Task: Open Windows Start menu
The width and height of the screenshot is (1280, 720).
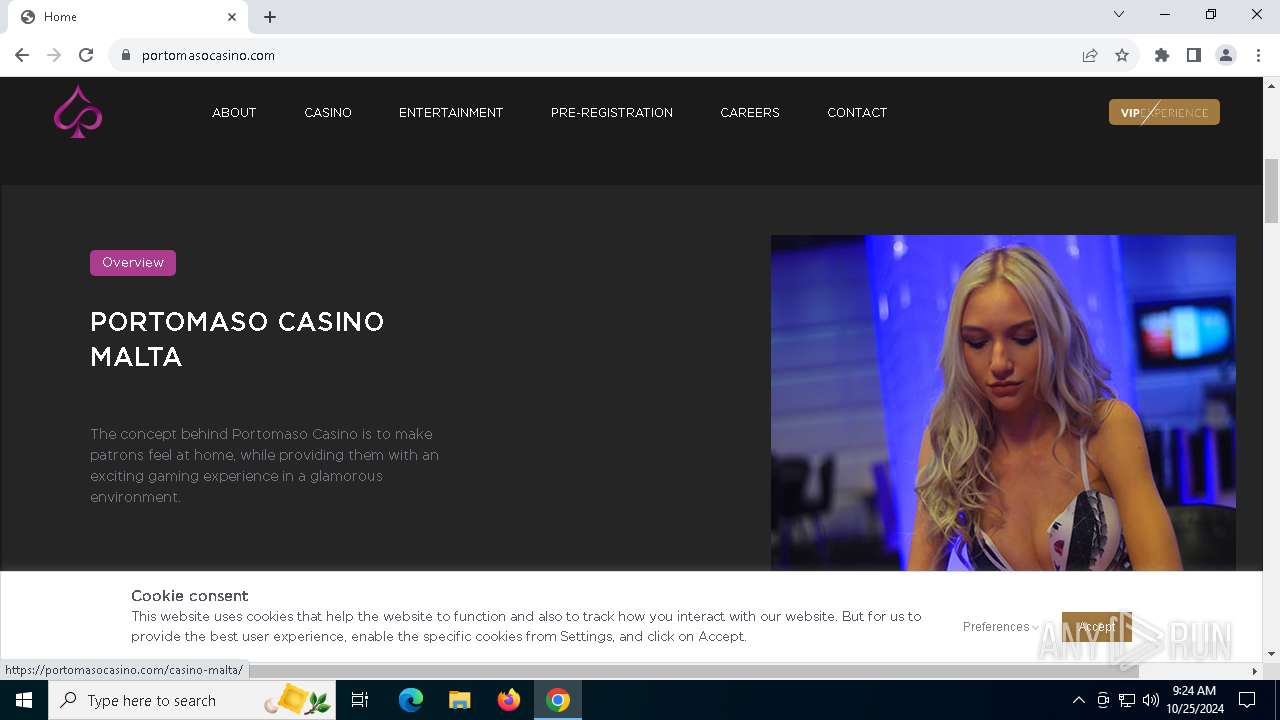Action: (24, 700)
